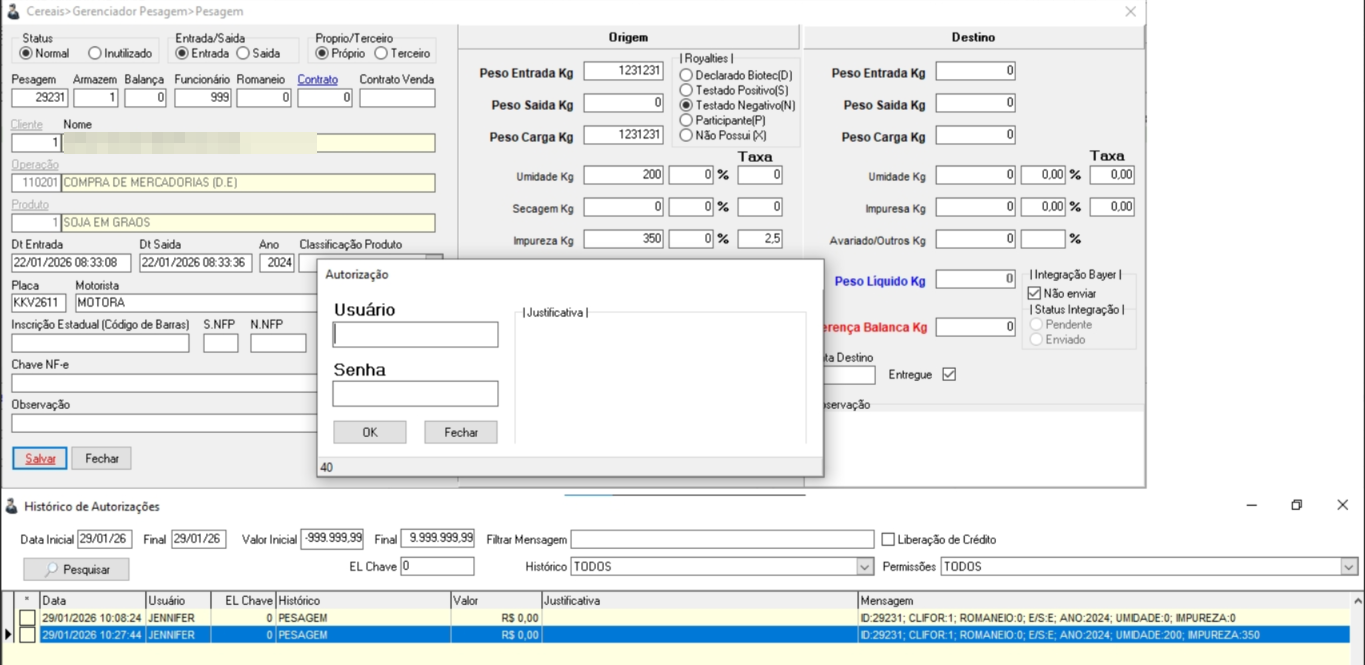Viewport: 1365px width, 665px height.
Task: Click the Pesagem window title icon
Action: point(13,11)
